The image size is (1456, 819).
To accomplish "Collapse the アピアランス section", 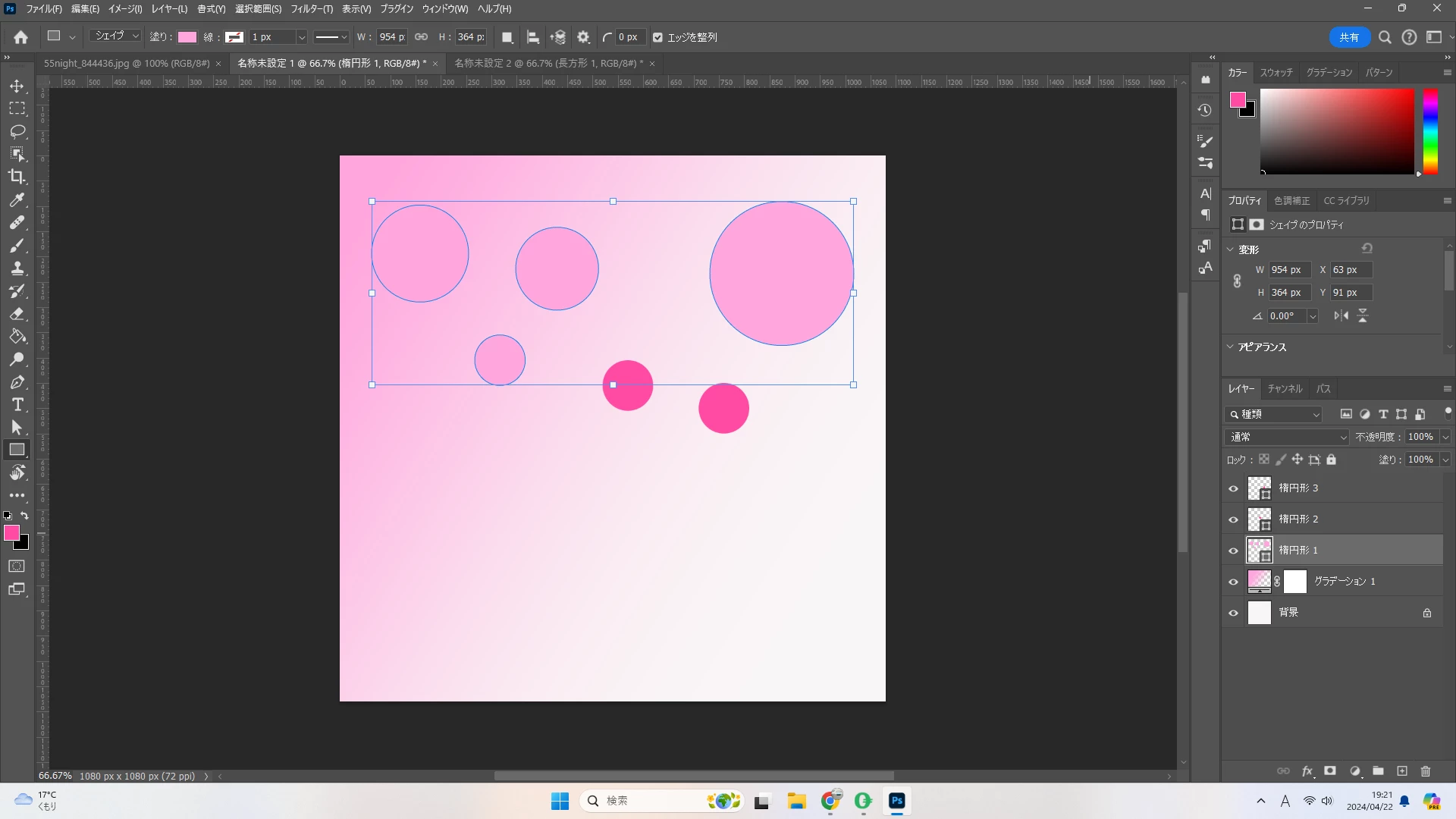I will [1231, 347].
